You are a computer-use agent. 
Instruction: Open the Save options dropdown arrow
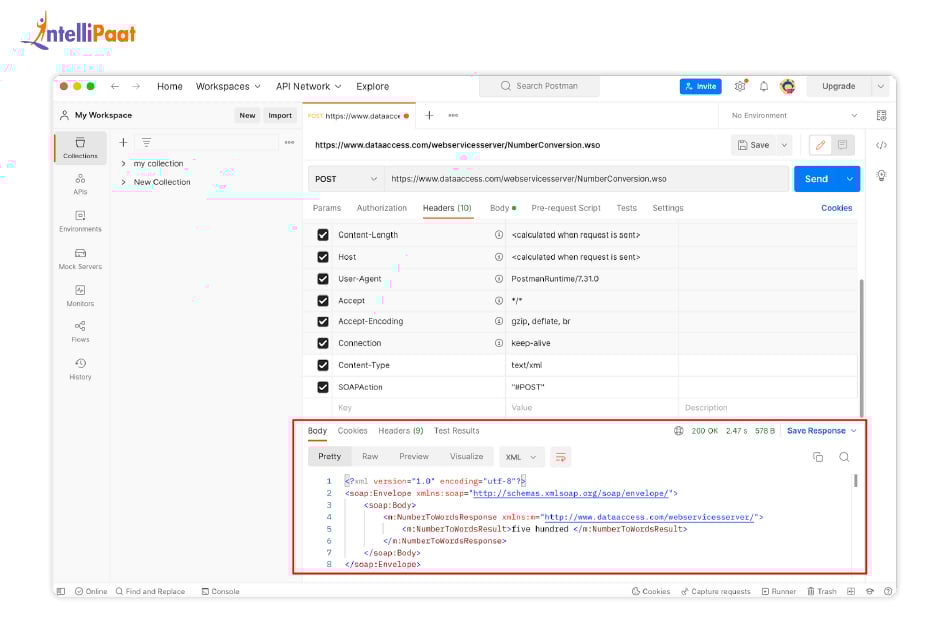784,145
